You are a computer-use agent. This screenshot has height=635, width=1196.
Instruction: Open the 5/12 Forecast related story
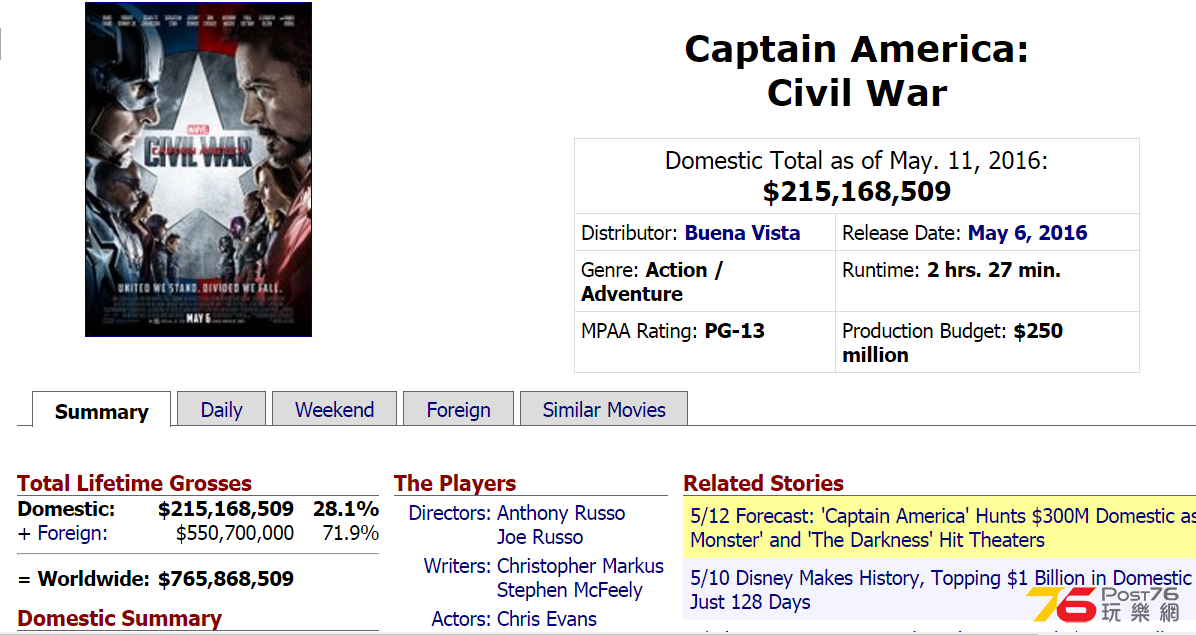940,528
